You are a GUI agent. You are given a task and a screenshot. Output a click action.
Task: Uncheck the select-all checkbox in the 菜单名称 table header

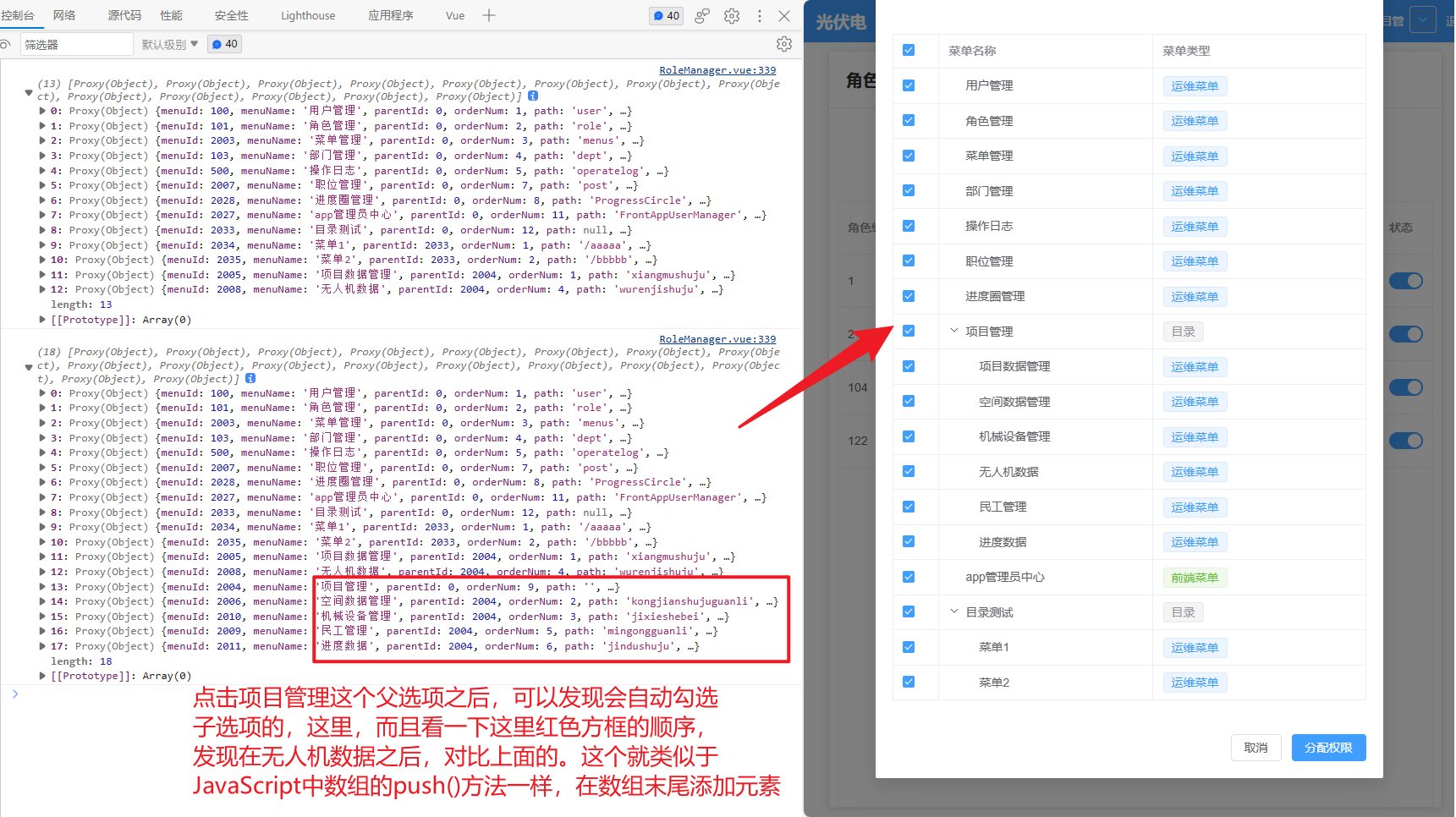(x=909, y=50)
